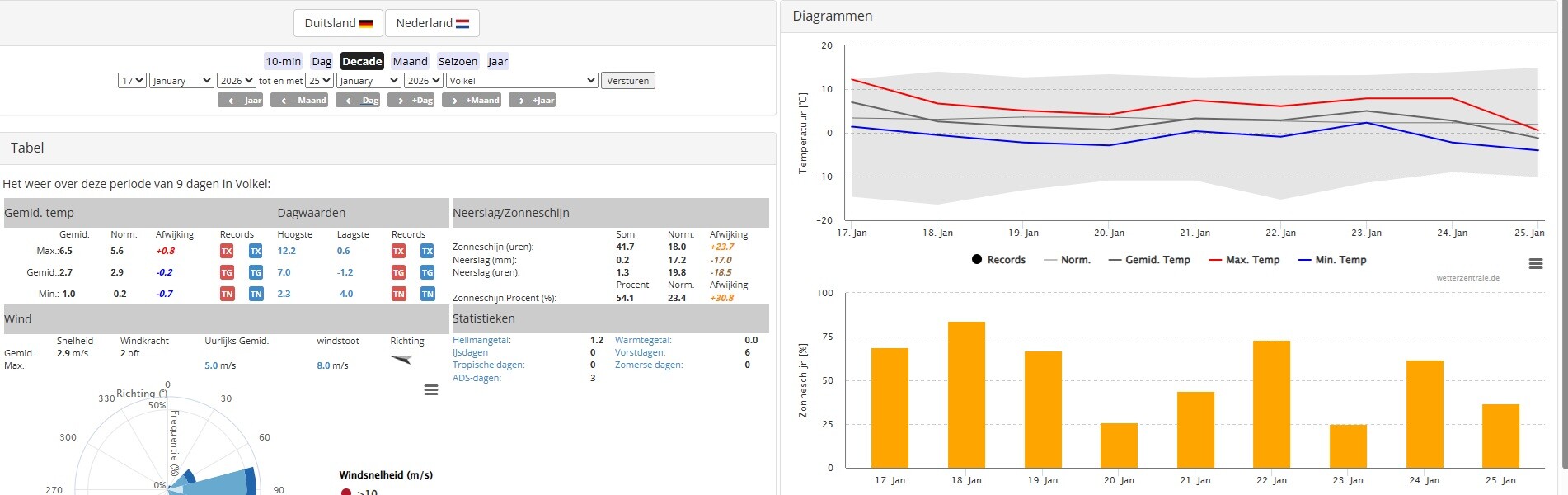Click the wind direction arrow icon
1568x495 pixels.
tap(401, 359)
